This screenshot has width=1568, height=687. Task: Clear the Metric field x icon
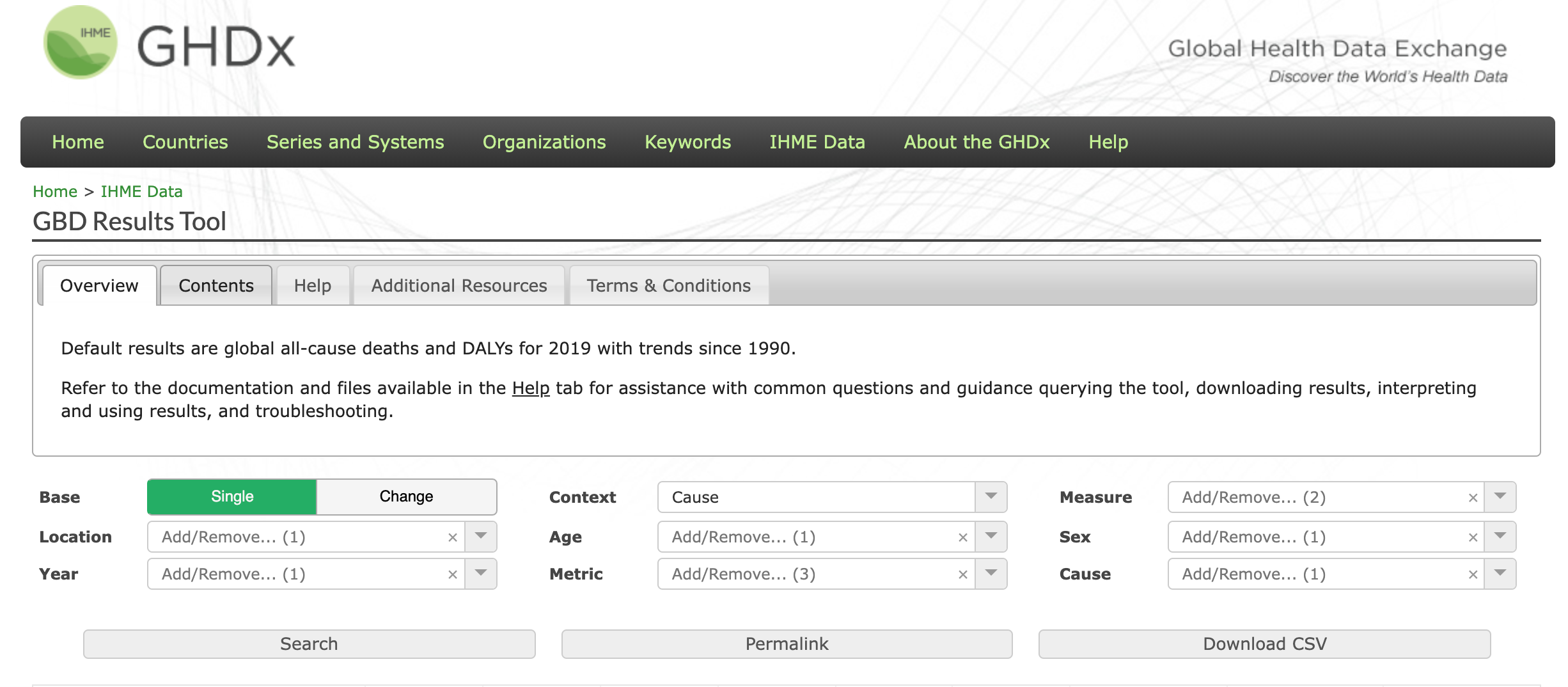click(x=962, y=574)
